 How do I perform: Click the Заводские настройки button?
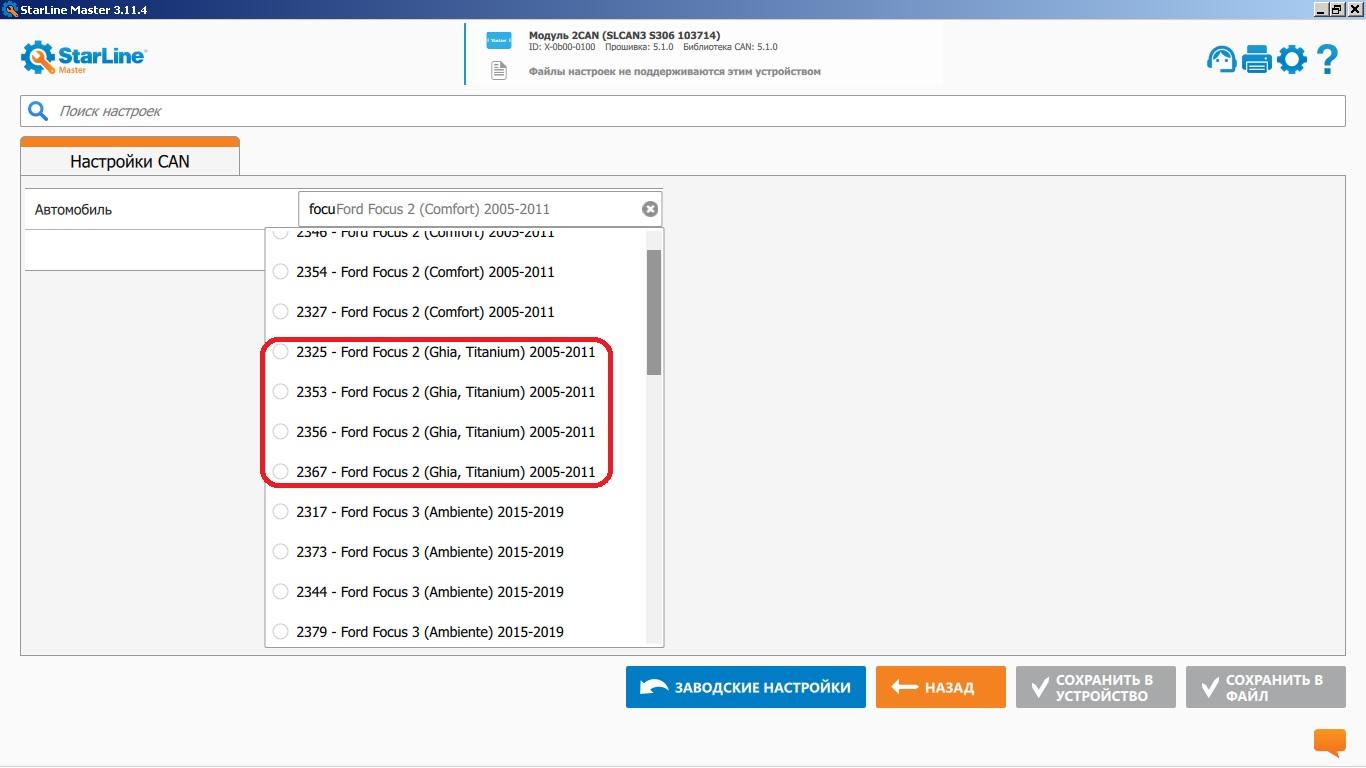tap(746, 687)
